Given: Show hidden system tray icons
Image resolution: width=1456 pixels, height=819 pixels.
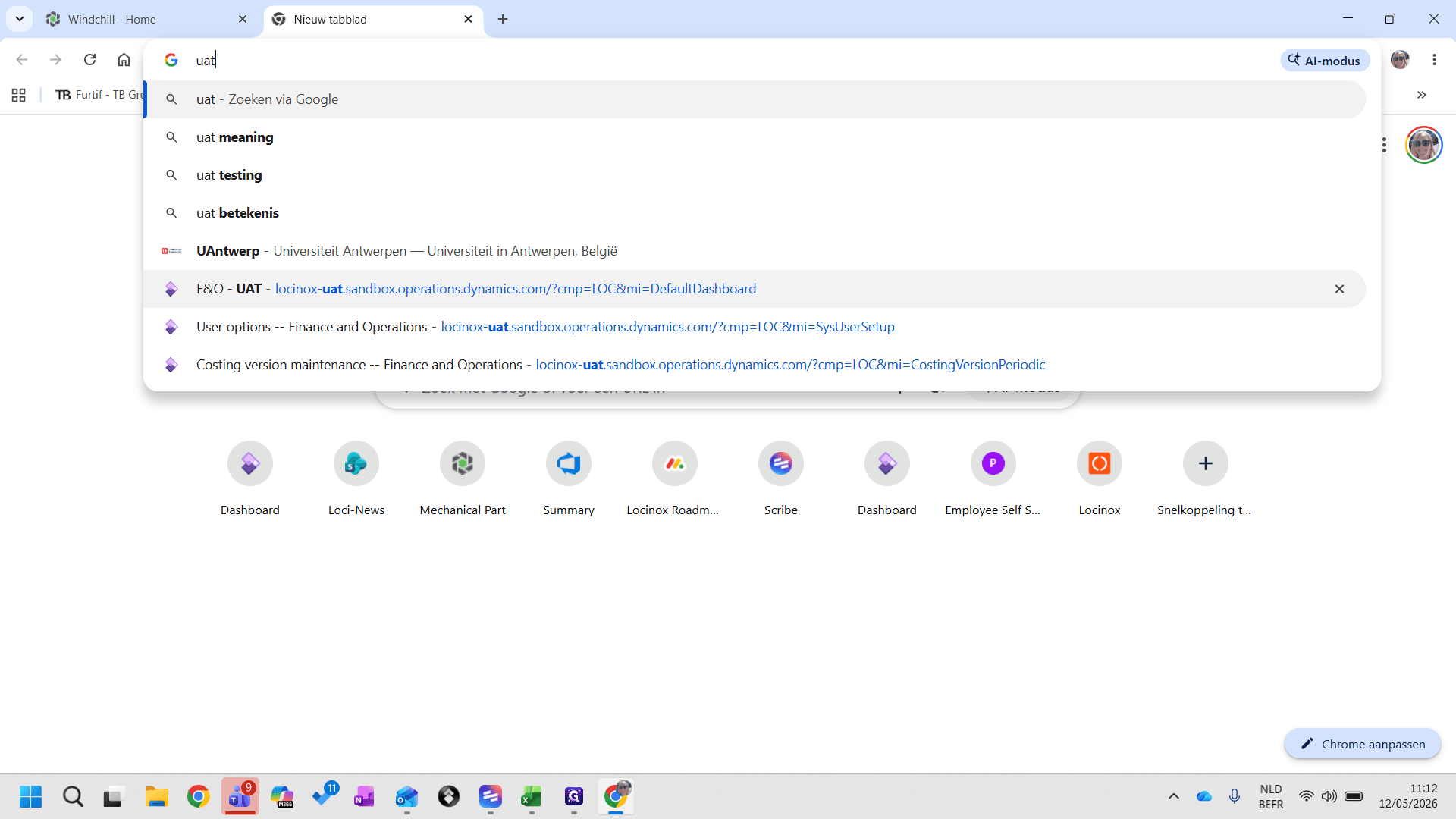Looking at the screenshot, I should 1174,796.
